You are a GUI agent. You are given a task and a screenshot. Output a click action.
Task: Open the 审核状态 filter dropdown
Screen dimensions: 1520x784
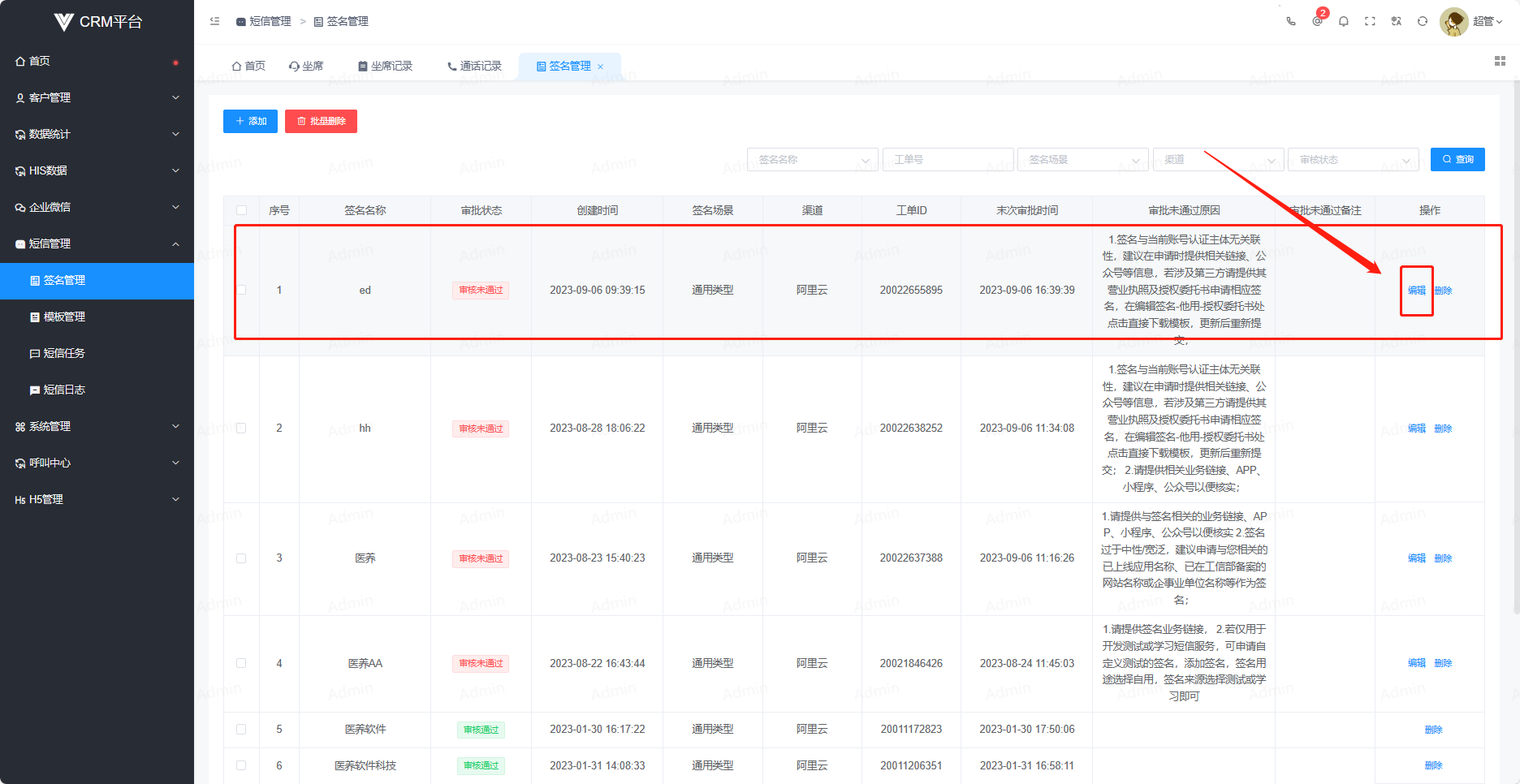coord(1354,160)
